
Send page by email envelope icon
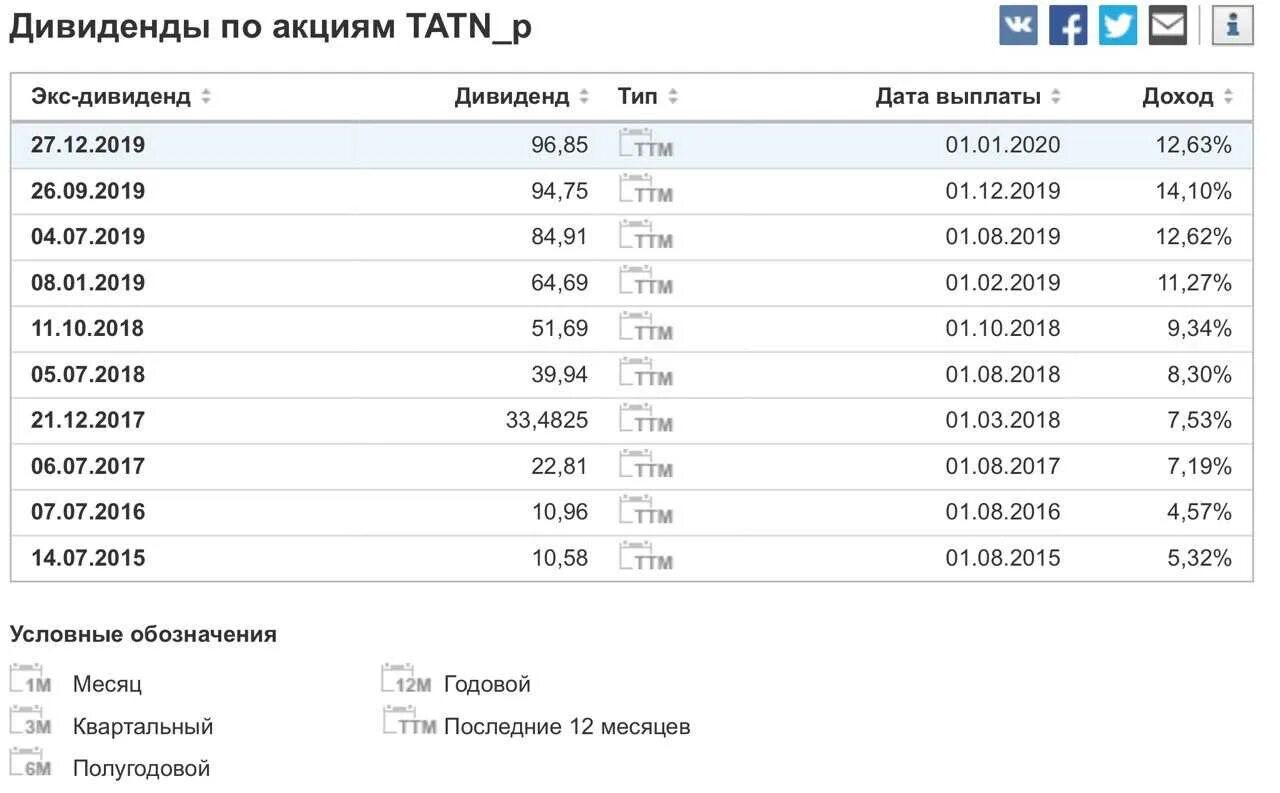pos(1167,25)
